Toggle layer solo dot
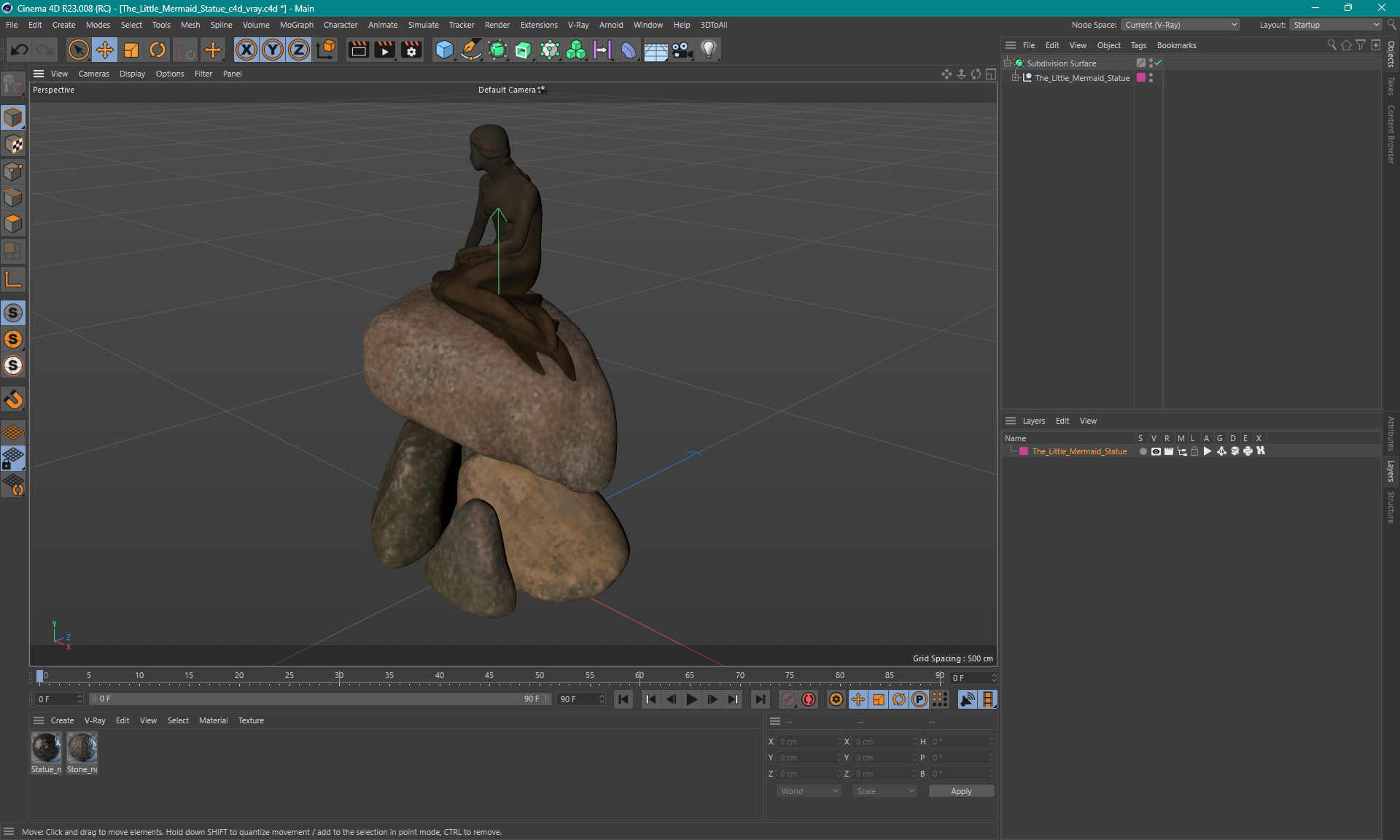This screenshot has height=840, width=1400. click(1143, 451)
